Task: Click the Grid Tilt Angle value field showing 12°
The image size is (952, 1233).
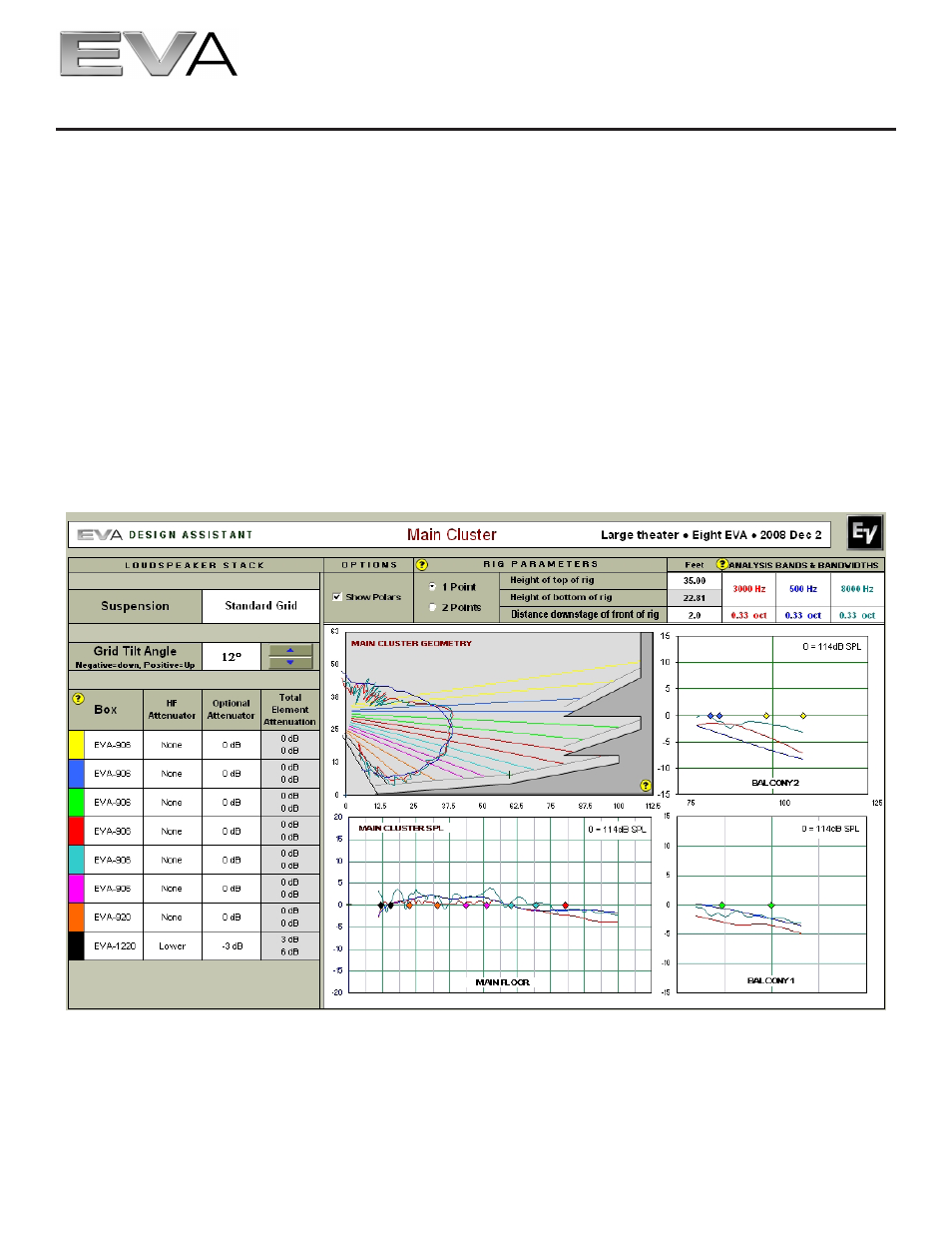Action: tap(232, 657)
